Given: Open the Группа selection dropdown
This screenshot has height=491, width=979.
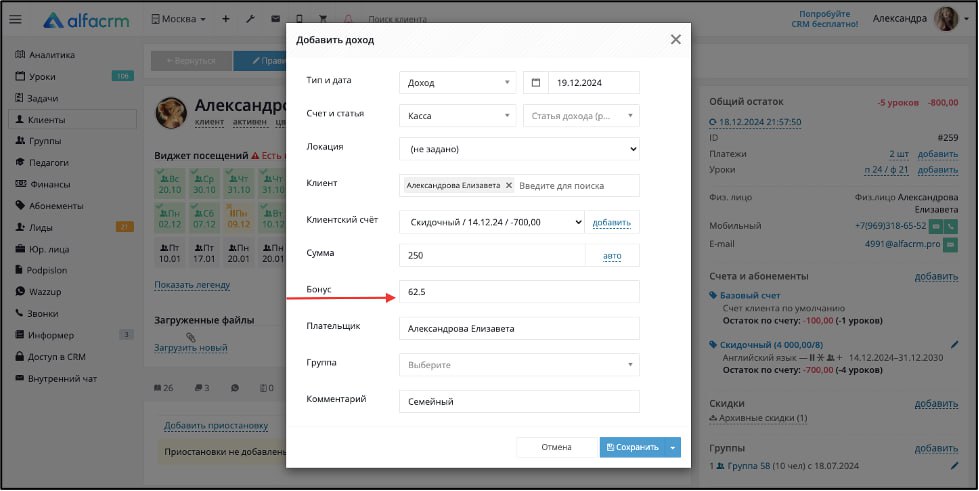Looking at the screenshot, I should tap(518, 365).
